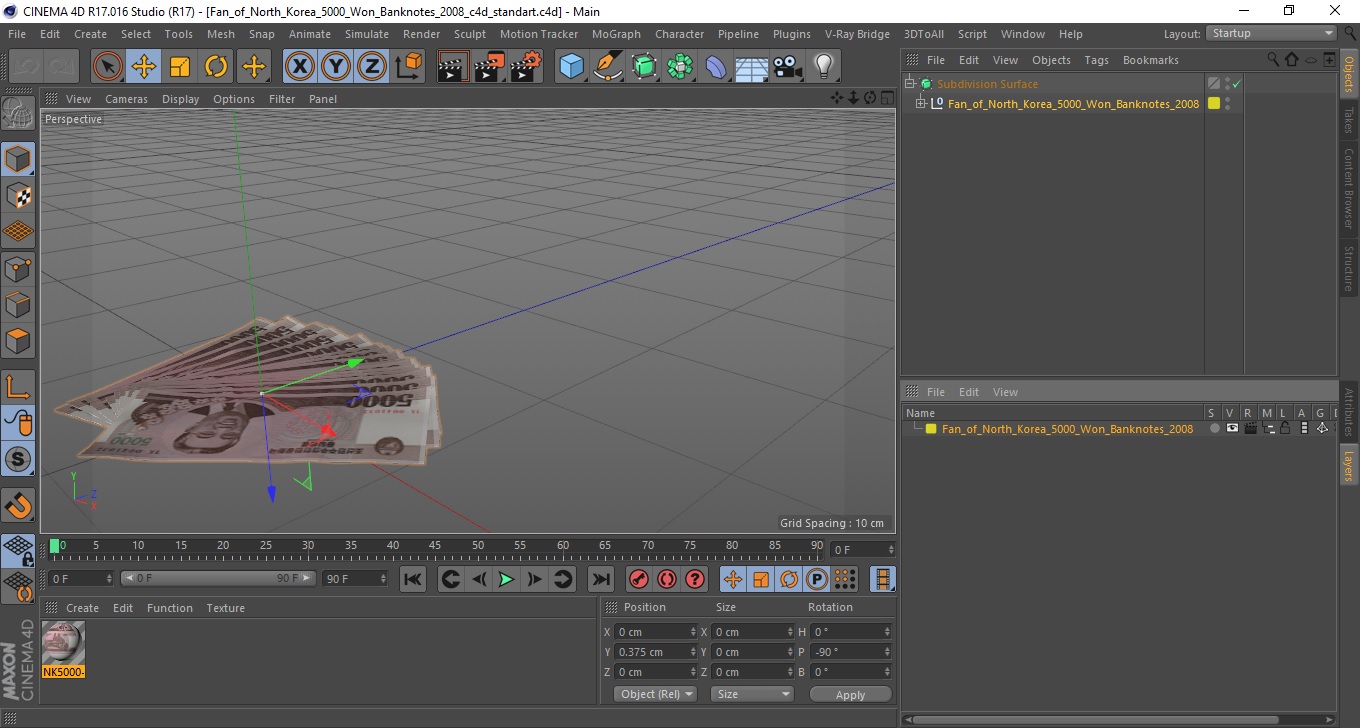
Task: Toggle layer Solo dot for Fan layer
Action: 1215,429
